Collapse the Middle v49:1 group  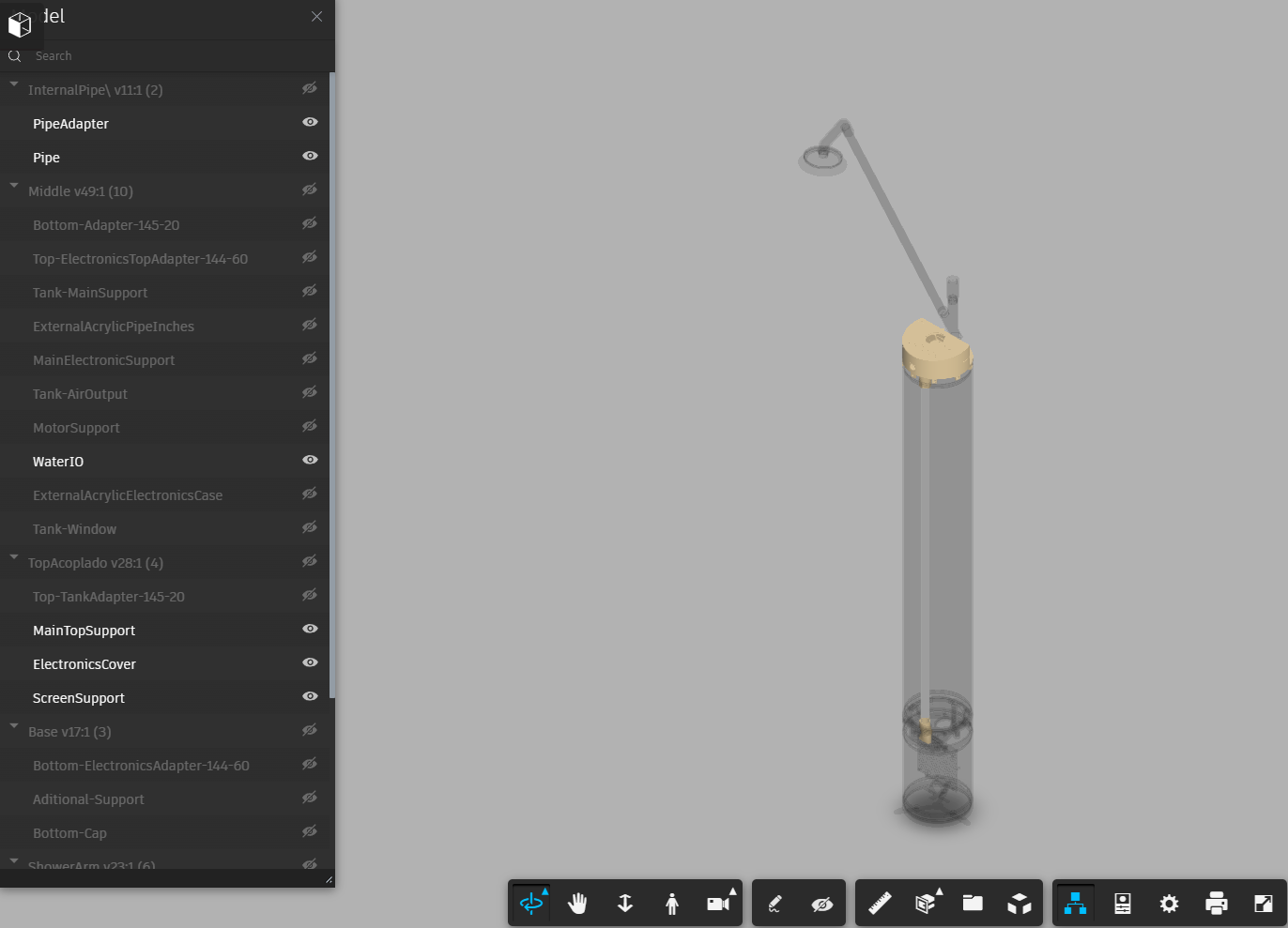[14, 186]
